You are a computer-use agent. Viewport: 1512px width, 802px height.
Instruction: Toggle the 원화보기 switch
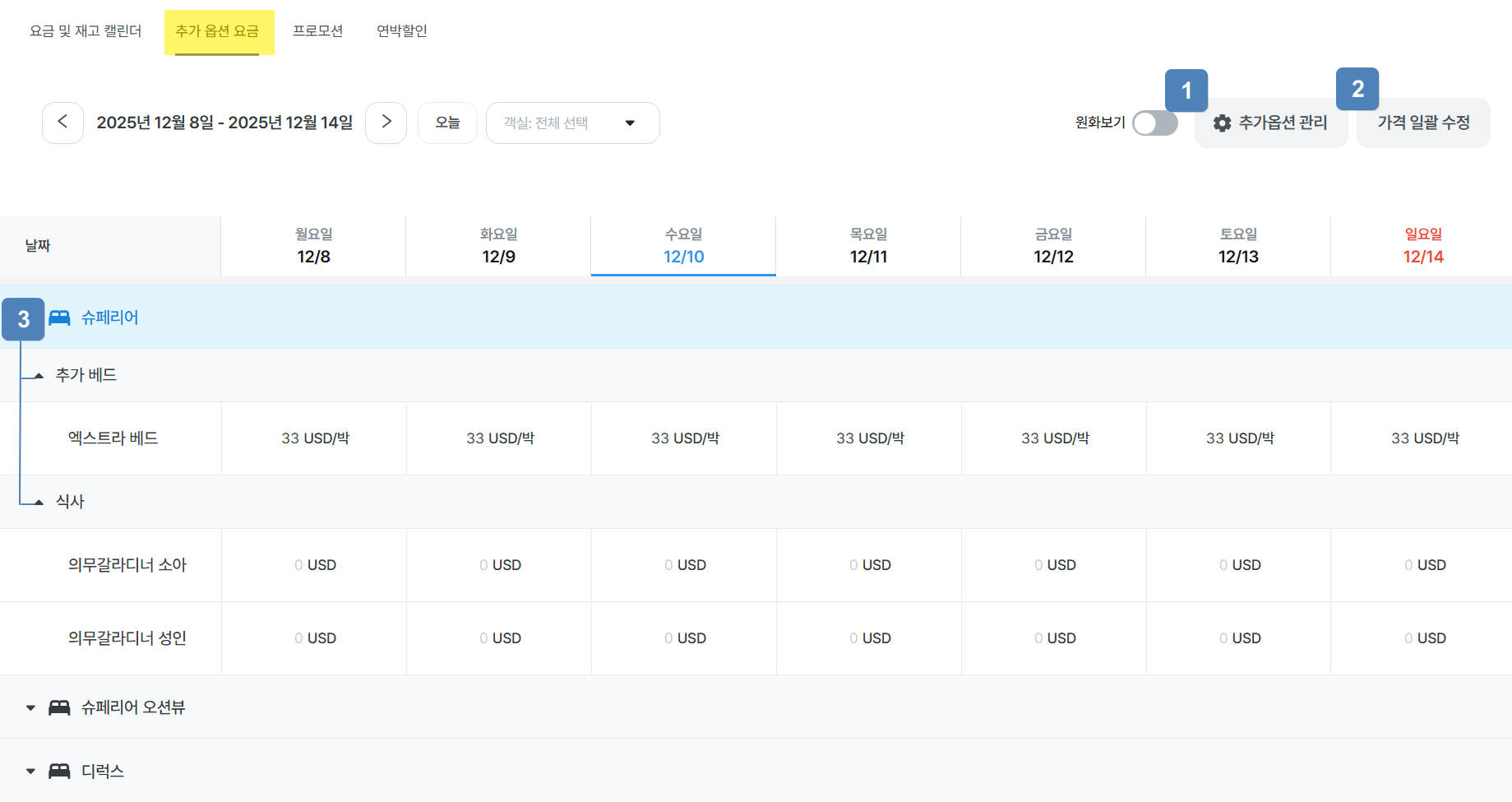click(x=1154, y=123)
